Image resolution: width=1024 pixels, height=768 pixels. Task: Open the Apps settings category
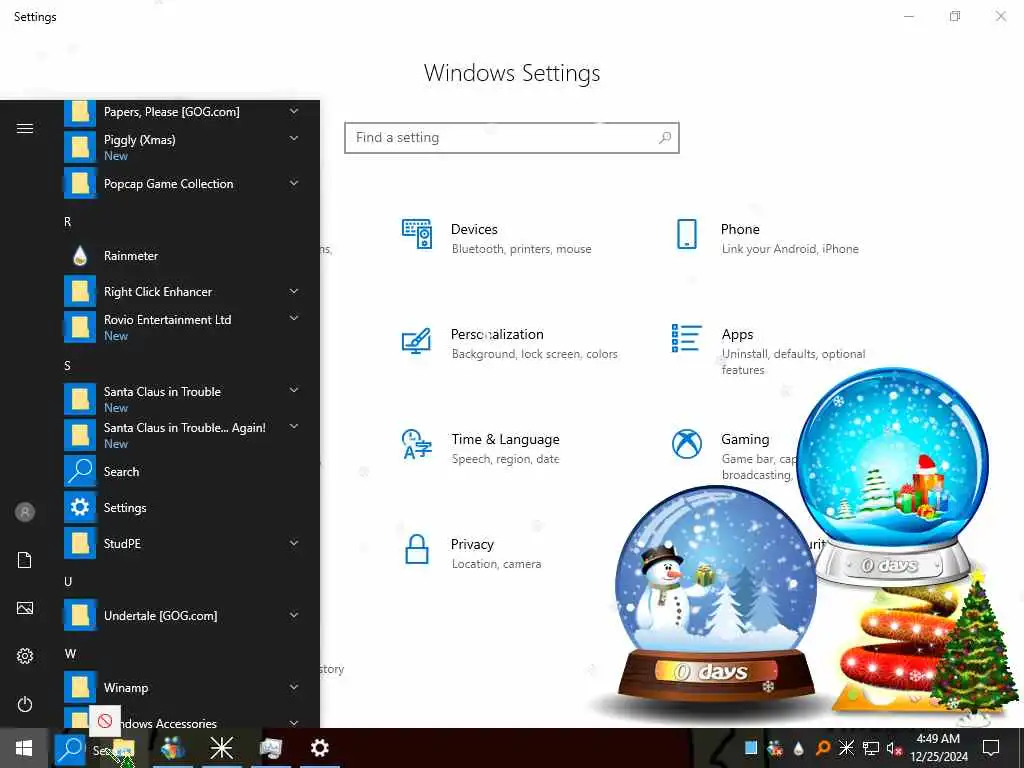click(768, 351)
